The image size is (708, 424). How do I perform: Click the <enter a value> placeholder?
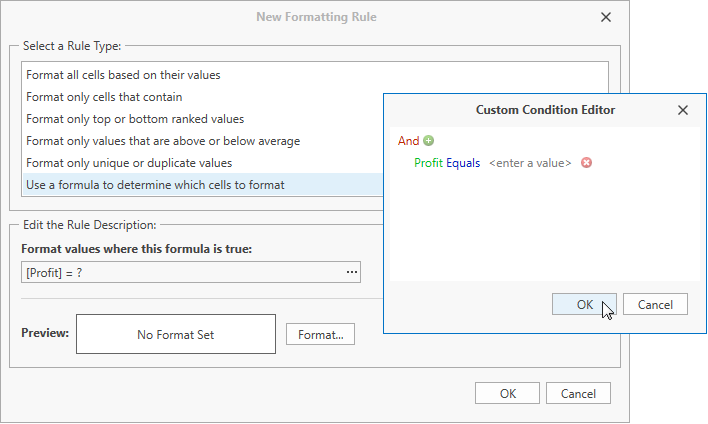coord(530,163)
